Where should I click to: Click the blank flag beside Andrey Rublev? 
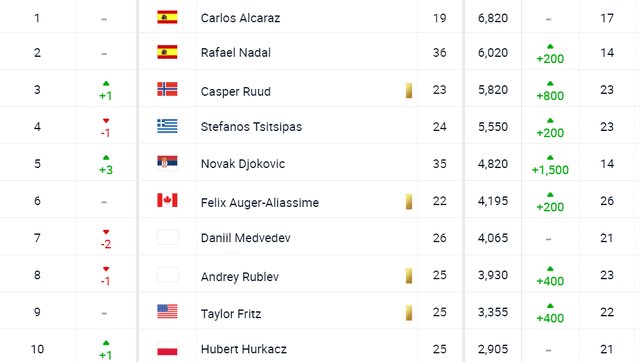click(167, 274)
